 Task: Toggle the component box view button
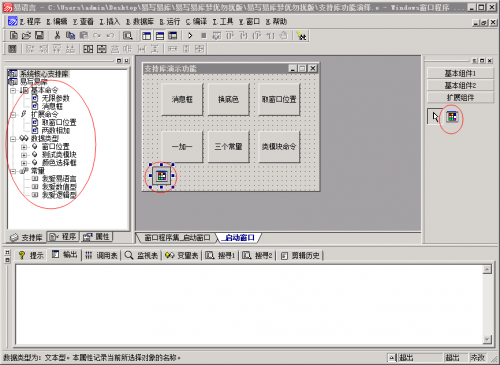tap(173, 35)
